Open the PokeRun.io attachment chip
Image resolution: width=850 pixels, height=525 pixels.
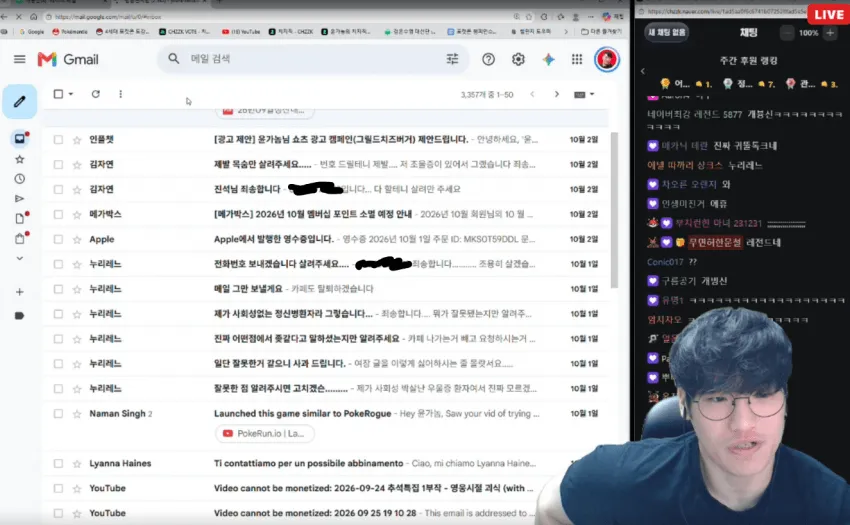pyautogui.click(x=265, y=434)
